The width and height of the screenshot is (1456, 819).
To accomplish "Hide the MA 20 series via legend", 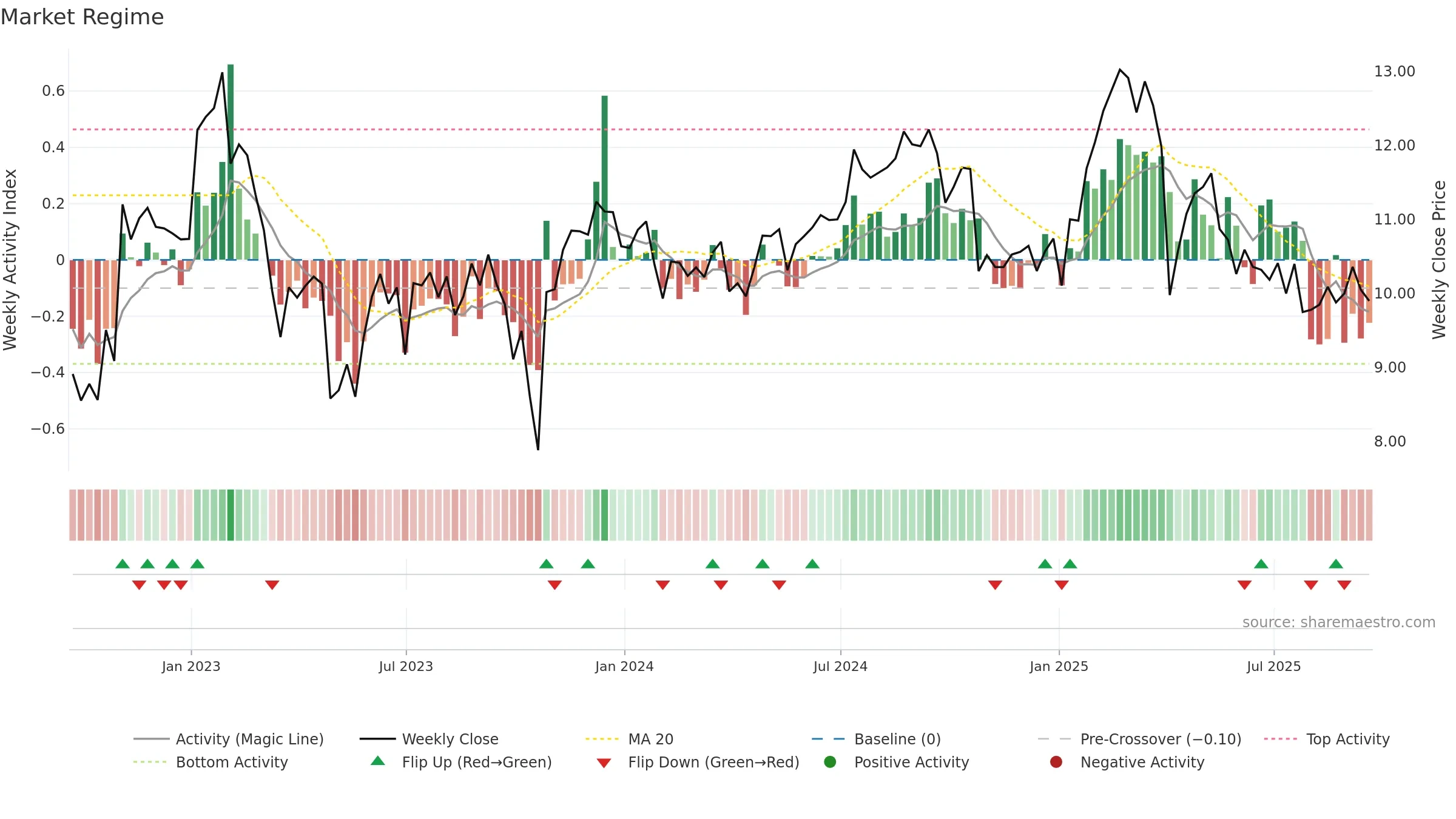I will [629, 739].
